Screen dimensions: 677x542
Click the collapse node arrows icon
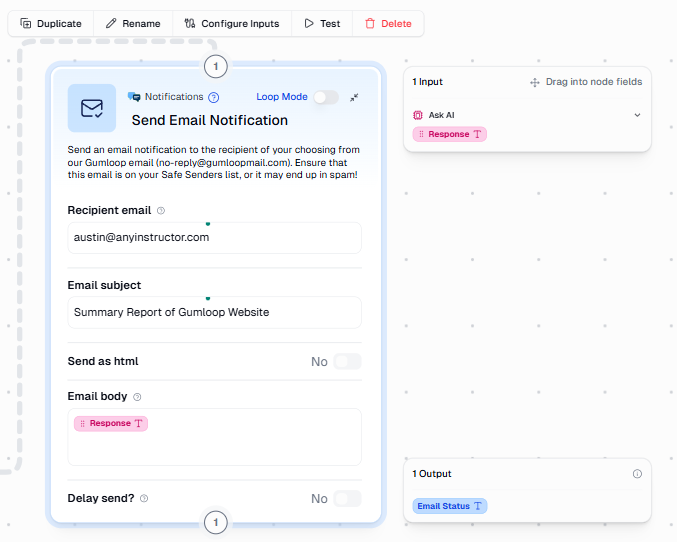[x=354, y=98]
